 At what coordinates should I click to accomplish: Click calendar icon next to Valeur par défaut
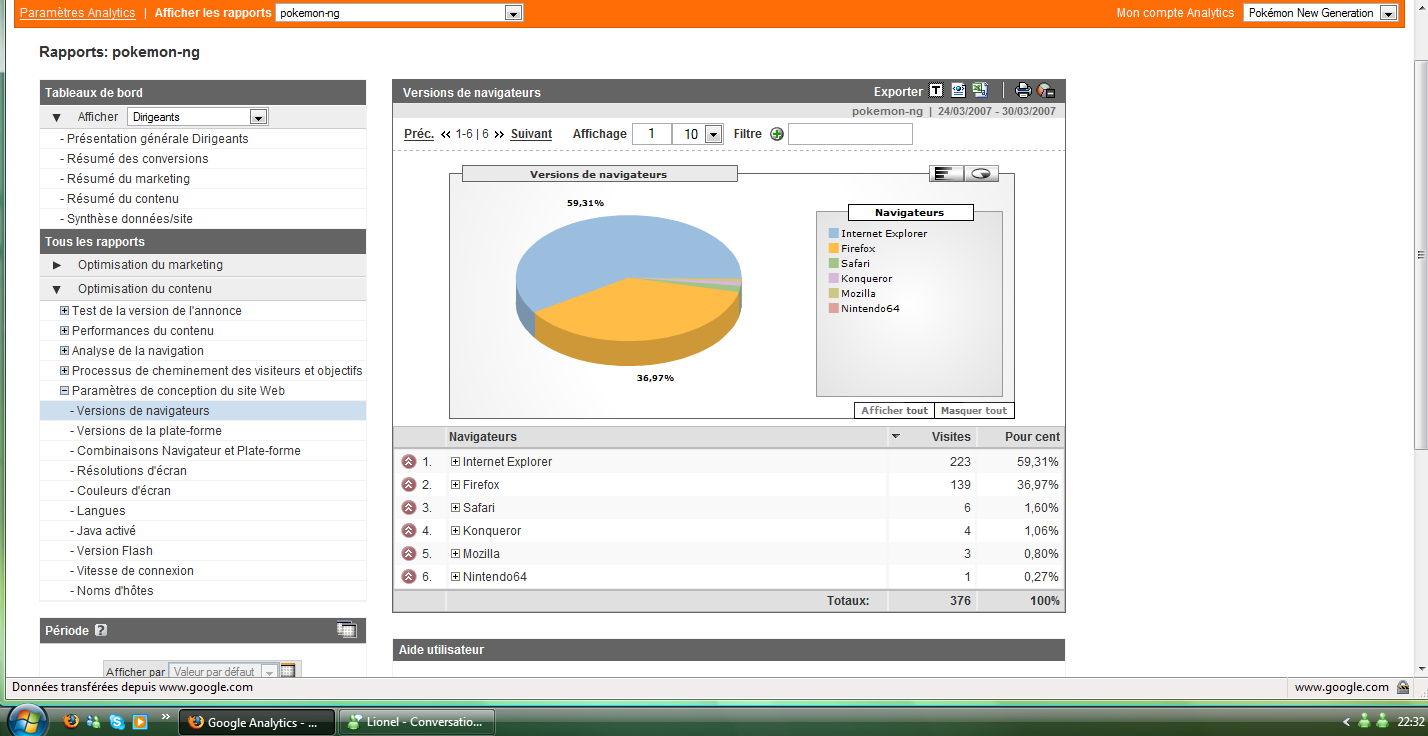pyautogui.click(x=288, y=671)
